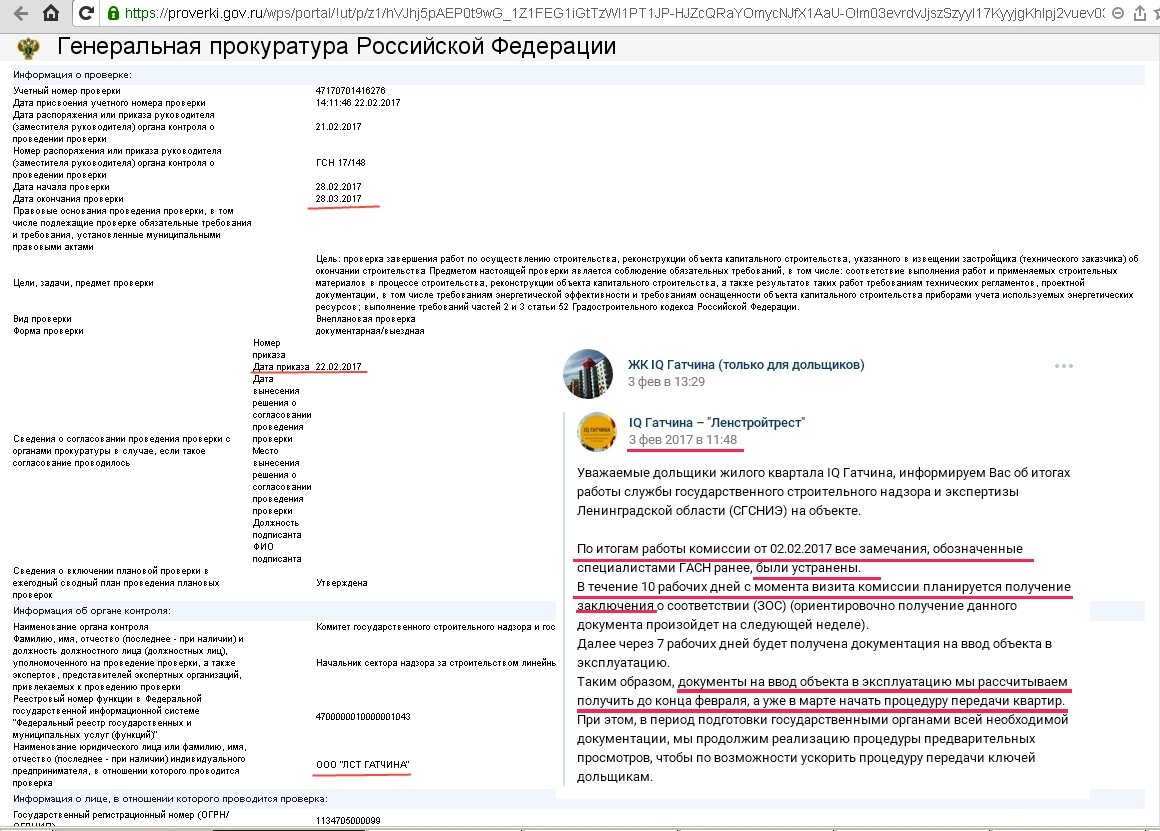The image size is (1160, 831).
Task: Open the browser home page icon
Action: click(x=51, y=13)
